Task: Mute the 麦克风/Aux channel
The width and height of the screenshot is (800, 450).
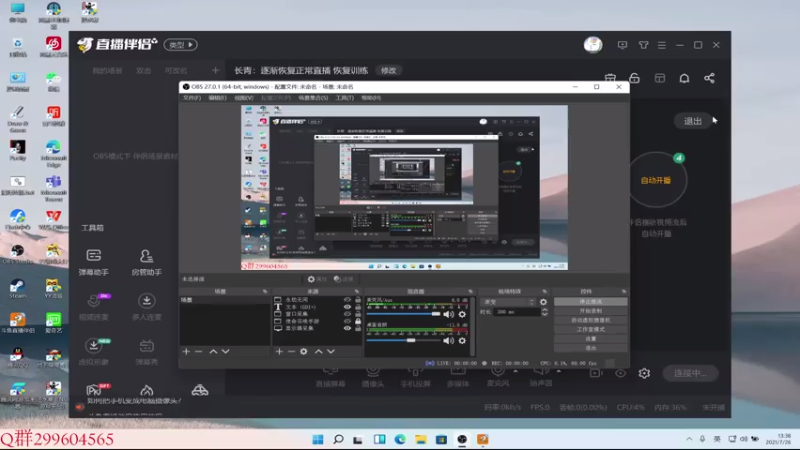Action: tap(448, 314)
